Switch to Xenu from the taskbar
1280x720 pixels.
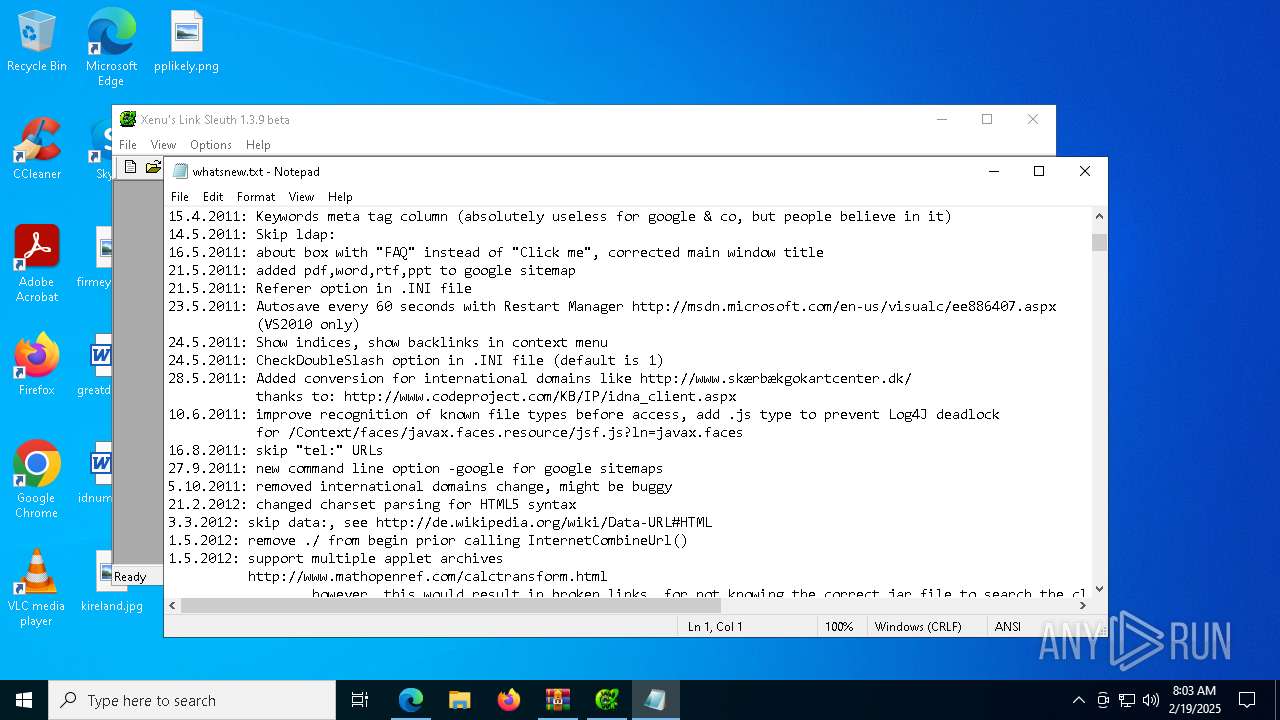click(x=607, y=700)
